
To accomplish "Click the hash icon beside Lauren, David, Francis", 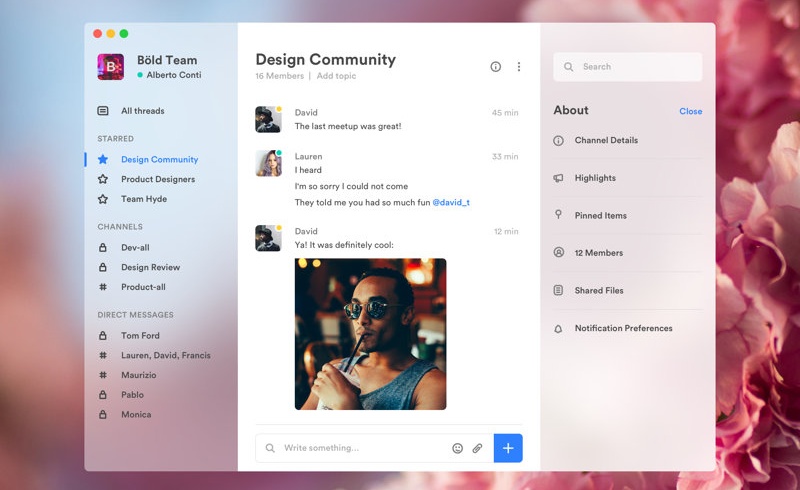I will point(103,355).
